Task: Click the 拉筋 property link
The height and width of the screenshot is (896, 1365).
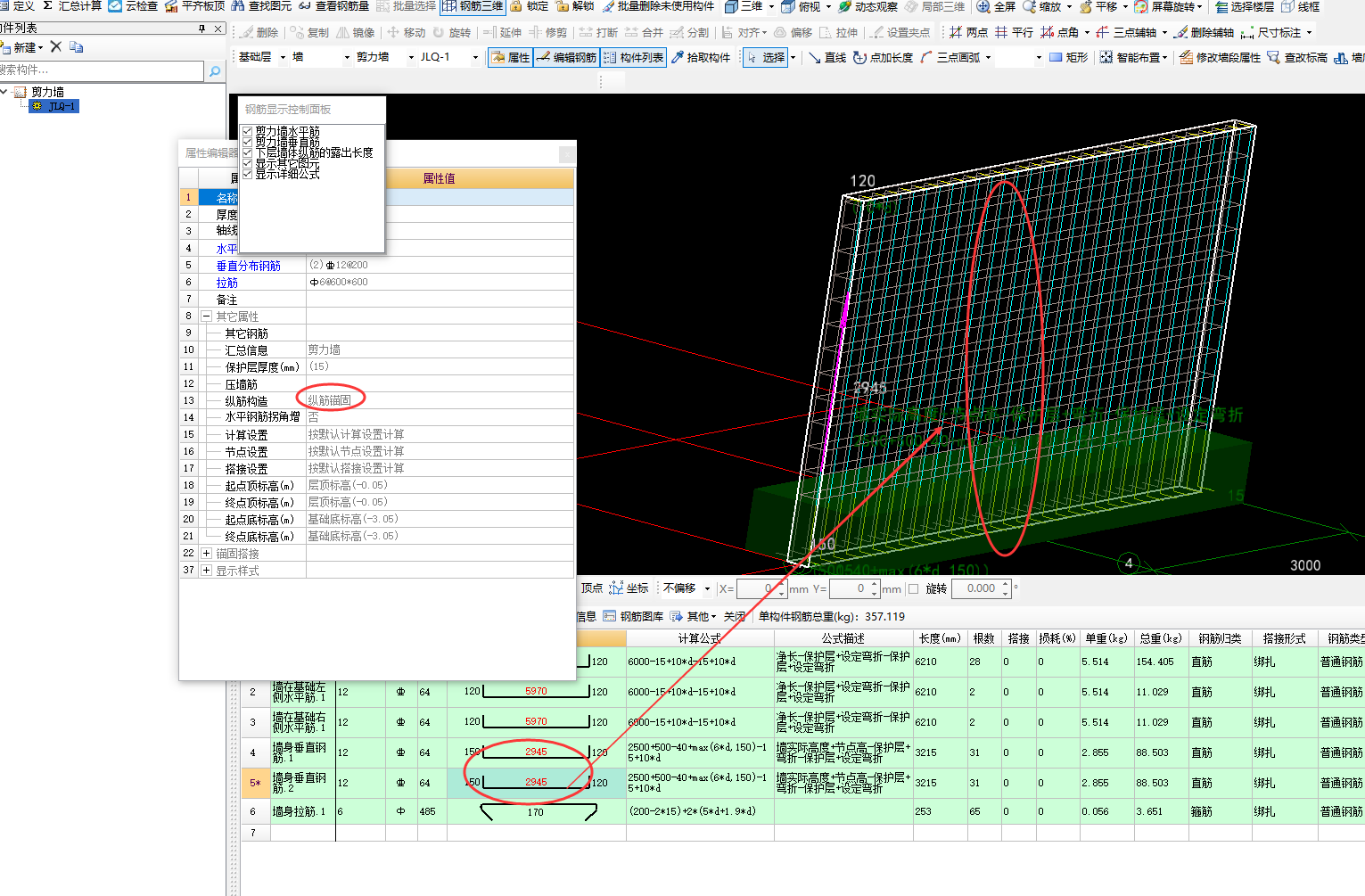Action: (x=226, y=283)
